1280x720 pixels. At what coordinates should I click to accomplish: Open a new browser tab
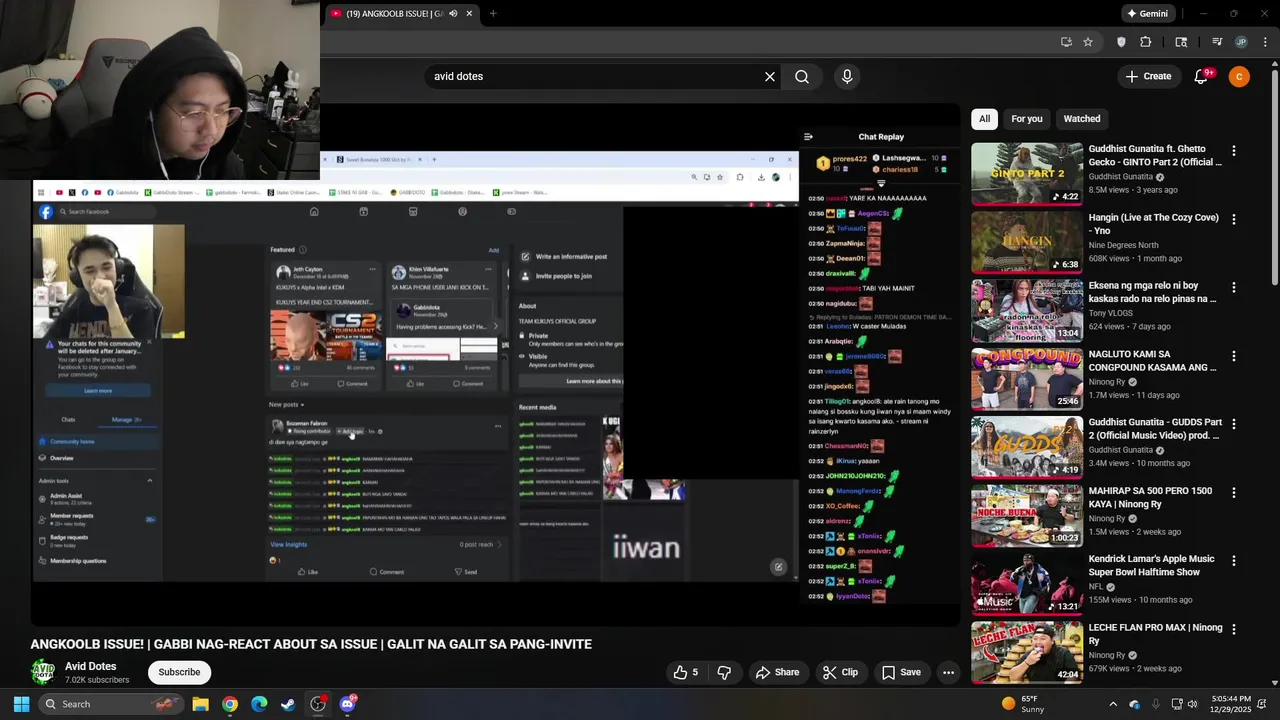(493, 14)
